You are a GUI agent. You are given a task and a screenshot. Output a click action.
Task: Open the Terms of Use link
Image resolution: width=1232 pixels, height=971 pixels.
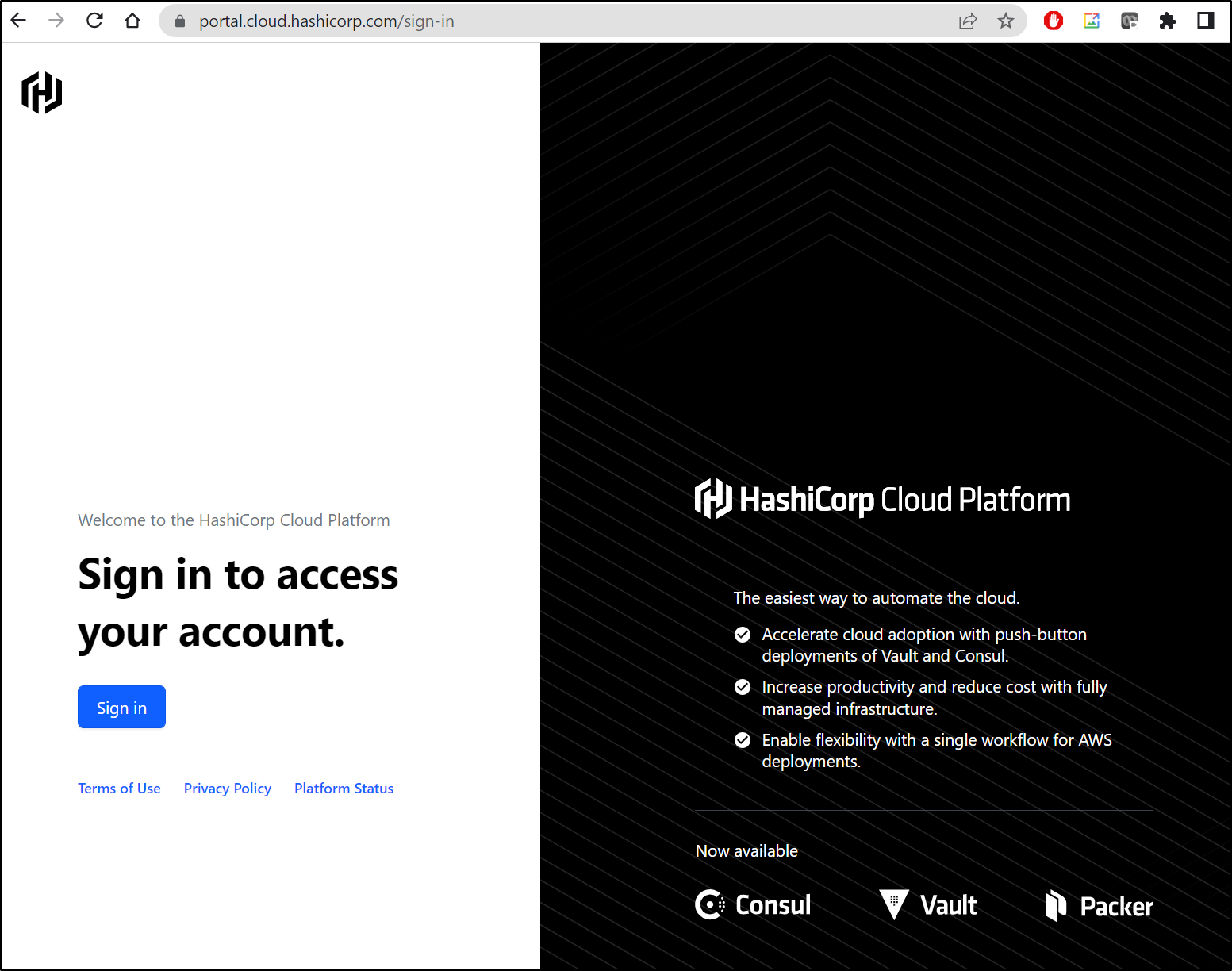[119, 789]
